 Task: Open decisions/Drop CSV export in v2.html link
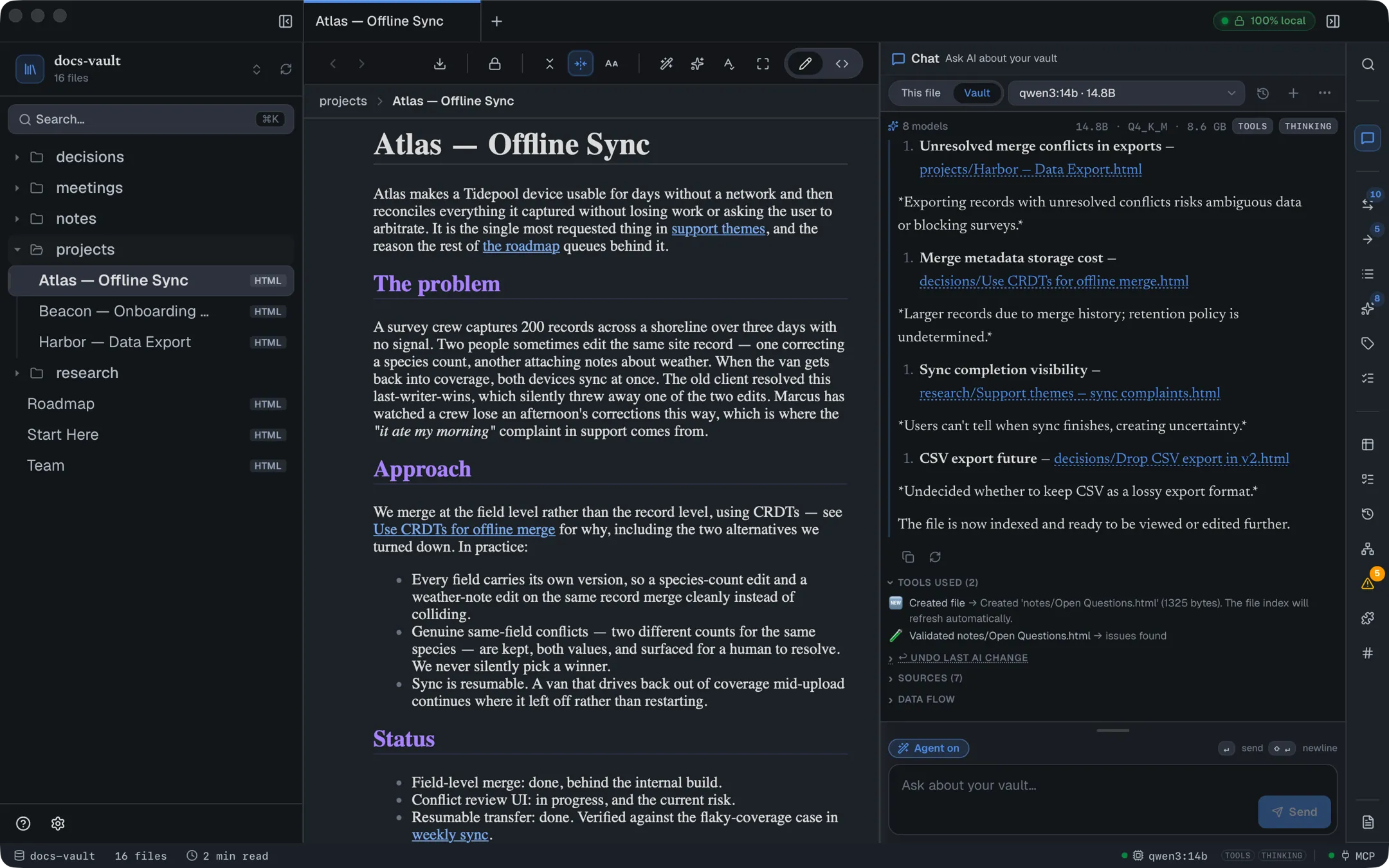[1171, 459]
